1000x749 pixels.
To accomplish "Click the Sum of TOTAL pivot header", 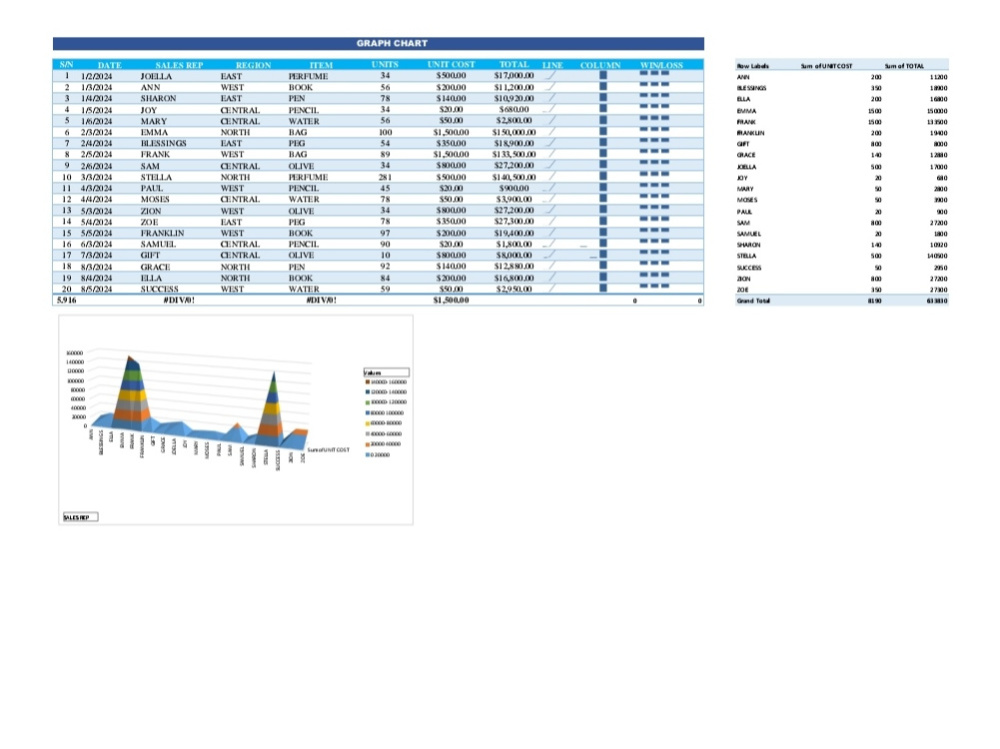I will (x=904, y=66).
